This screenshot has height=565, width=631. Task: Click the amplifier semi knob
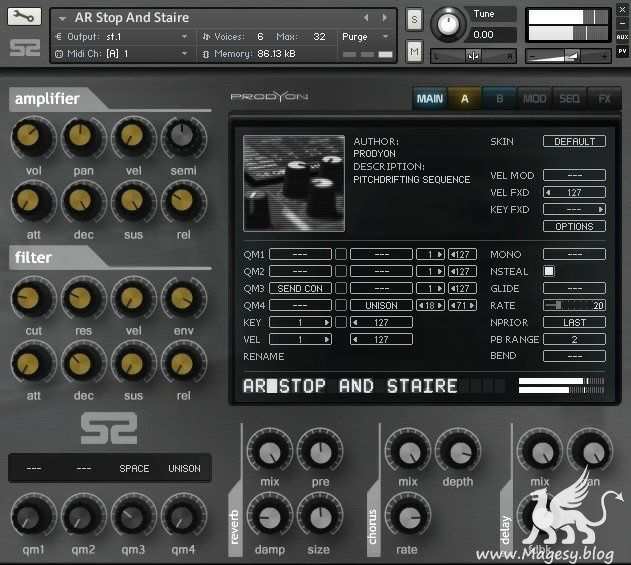tap(184, 137)
